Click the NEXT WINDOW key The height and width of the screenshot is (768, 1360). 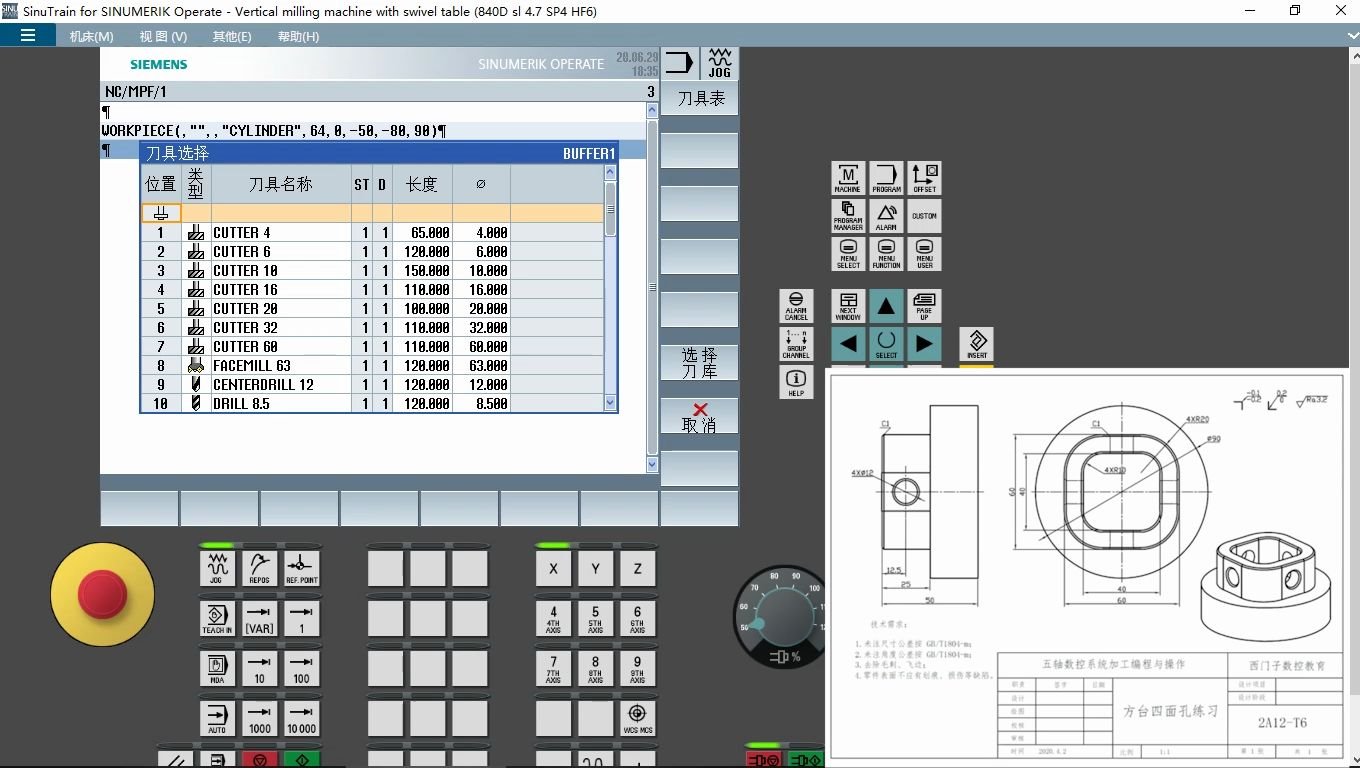848,306
